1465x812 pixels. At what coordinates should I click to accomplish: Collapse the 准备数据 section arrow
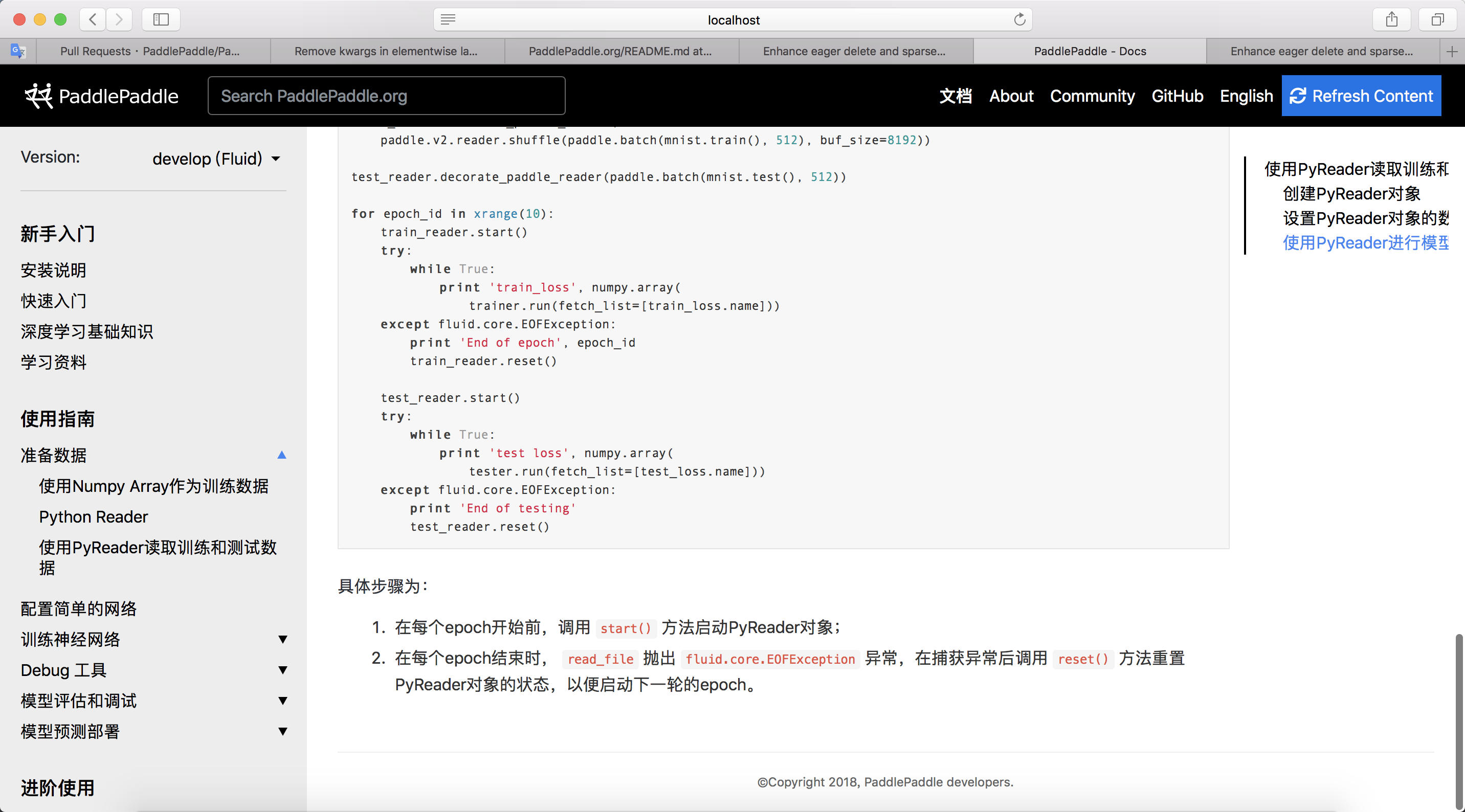[x=281, y=455]
